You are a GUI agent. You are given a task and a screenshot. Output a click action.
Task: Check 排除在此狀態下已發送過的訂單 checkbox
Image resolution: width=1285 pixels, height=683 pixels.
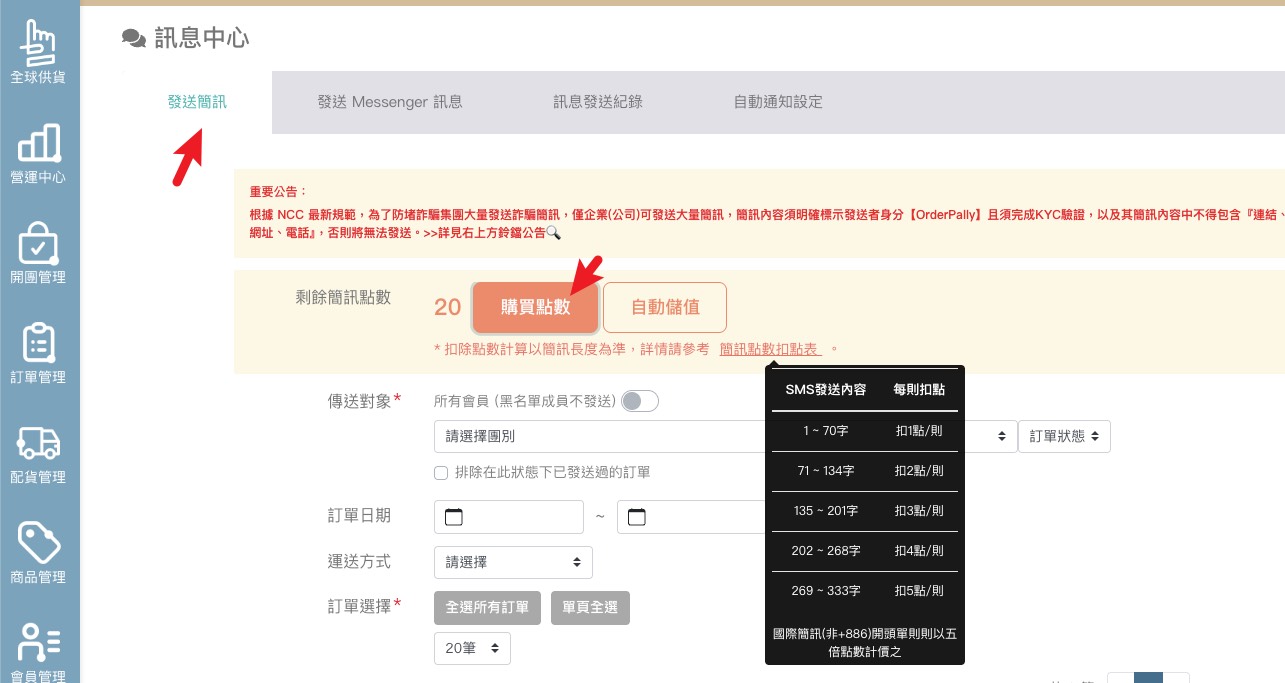[x=441, y=472]
